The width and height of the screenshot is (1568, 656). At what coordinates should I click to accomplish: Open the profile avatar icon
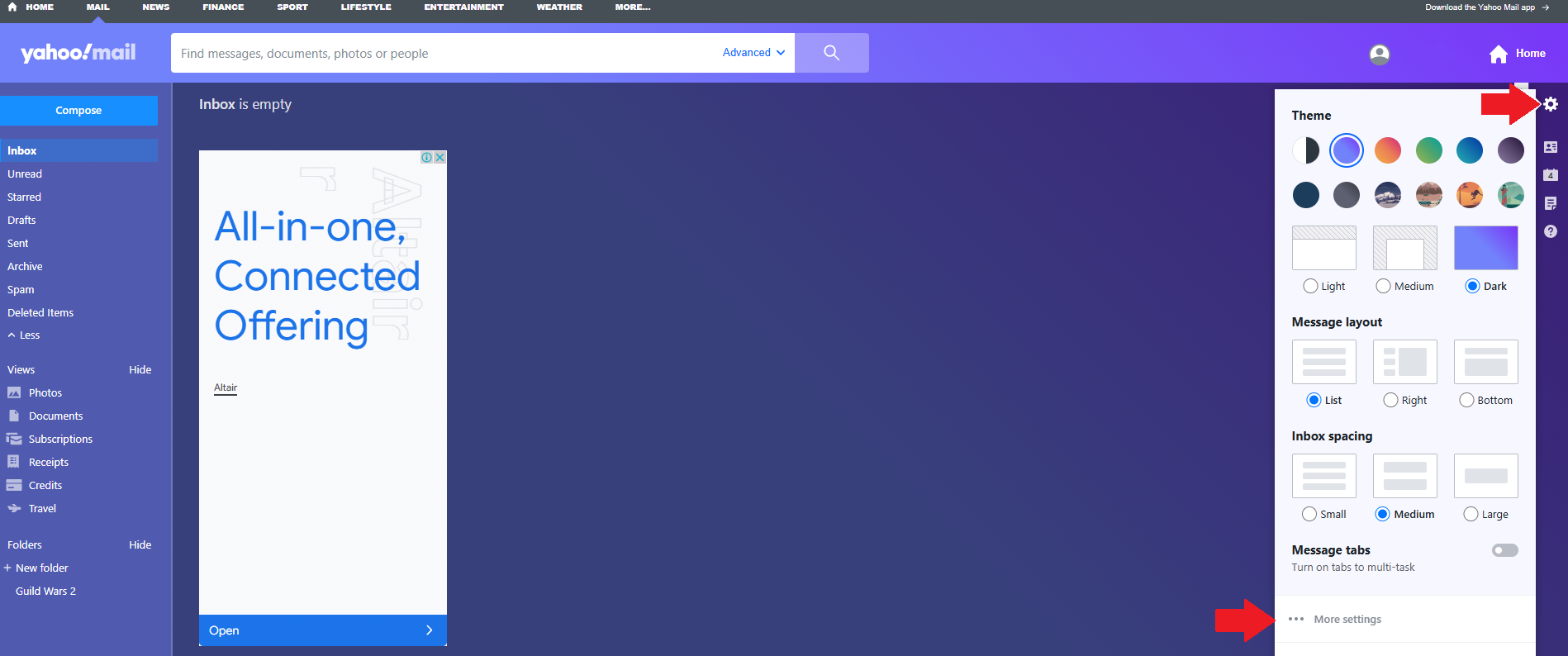point(1379,55)
